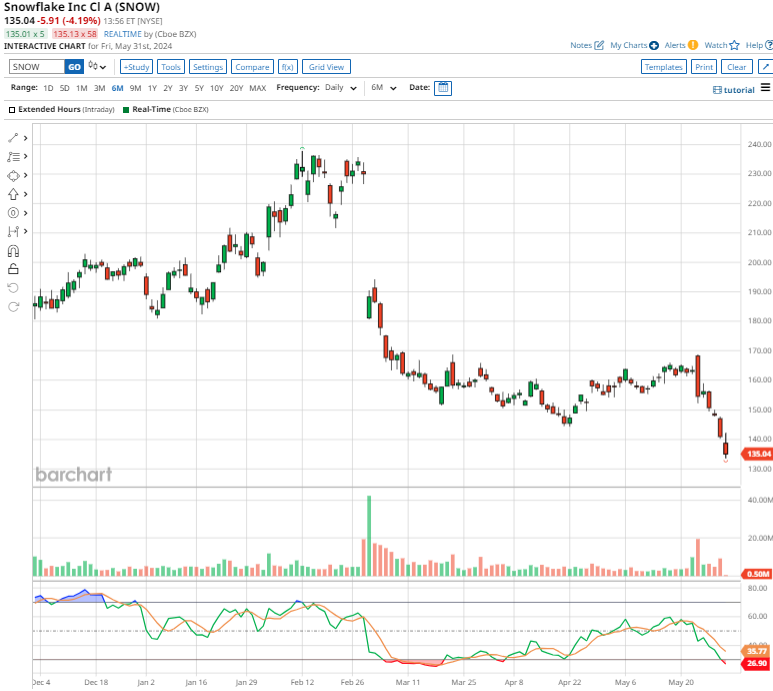The height and width of the screenshot is (691, 773).
Task: Click the Notes edit icon
Action: click(x=599, y=45)
